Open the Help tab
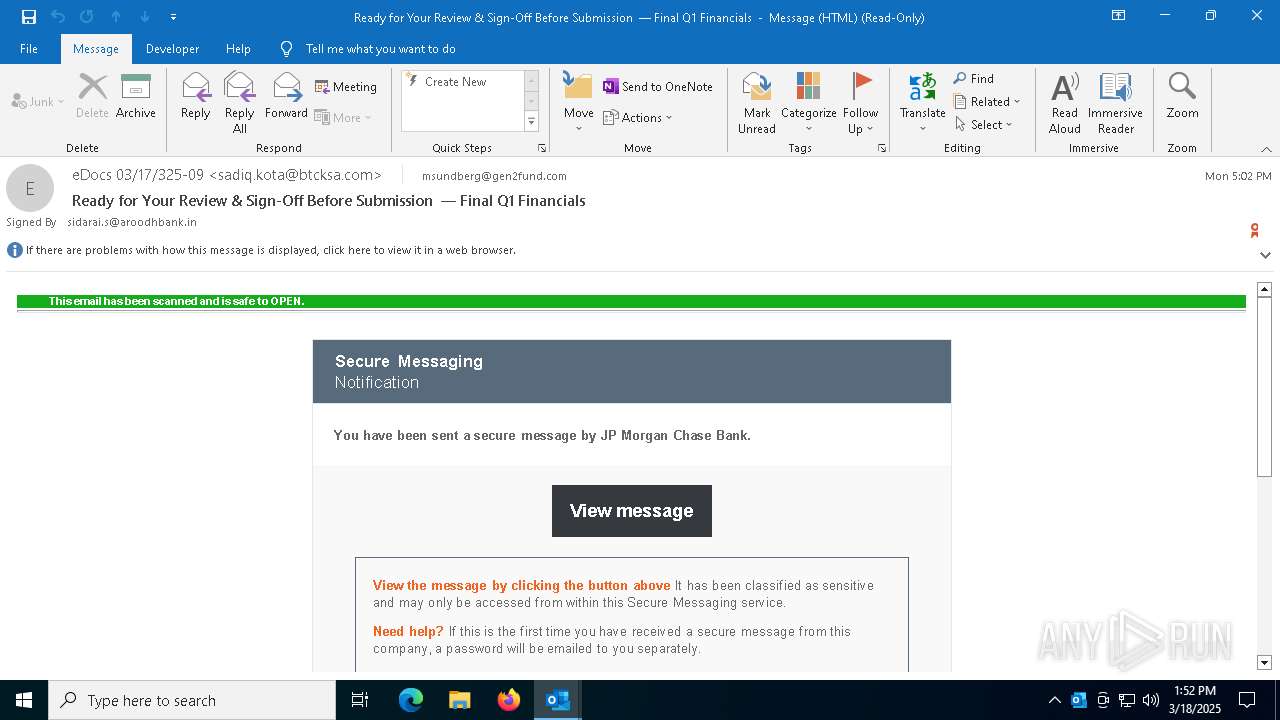Viewport: 1280px width, 720px height. (x=238, y=49)
